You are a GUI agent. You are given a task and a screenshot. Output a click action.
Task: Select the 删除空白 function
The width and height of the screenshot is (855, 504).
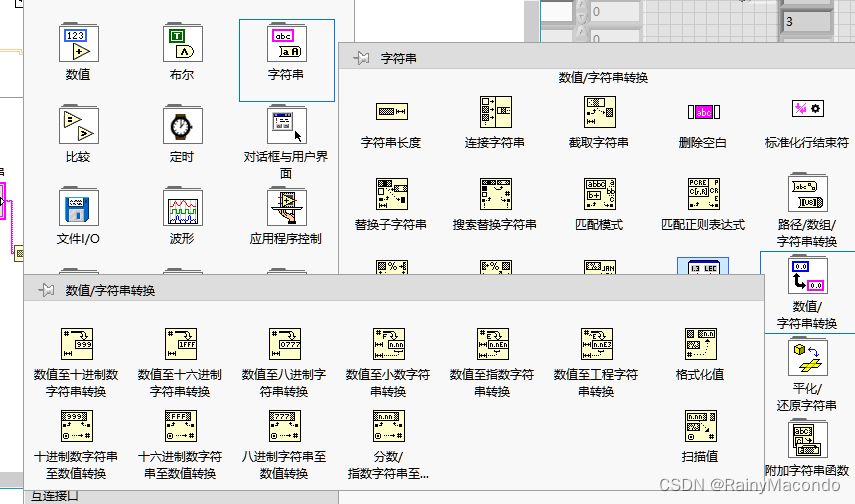[703, 112]
